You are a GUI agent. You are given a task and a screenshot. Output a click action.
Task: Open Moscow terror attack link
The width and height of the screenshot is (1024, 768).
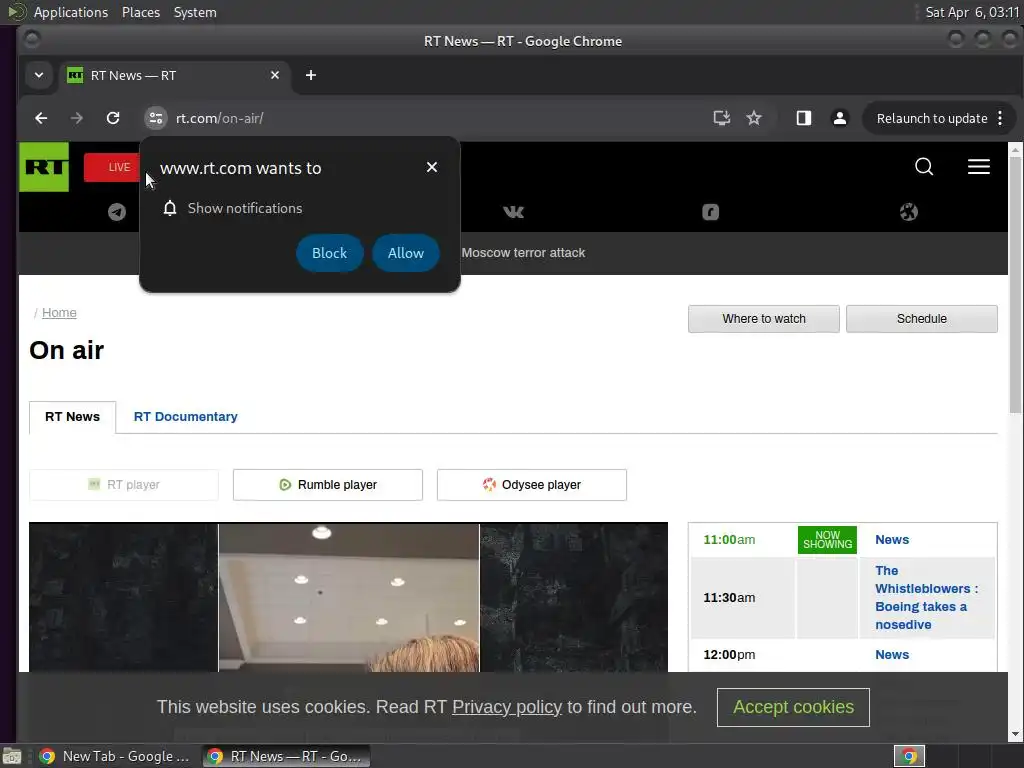523,253
